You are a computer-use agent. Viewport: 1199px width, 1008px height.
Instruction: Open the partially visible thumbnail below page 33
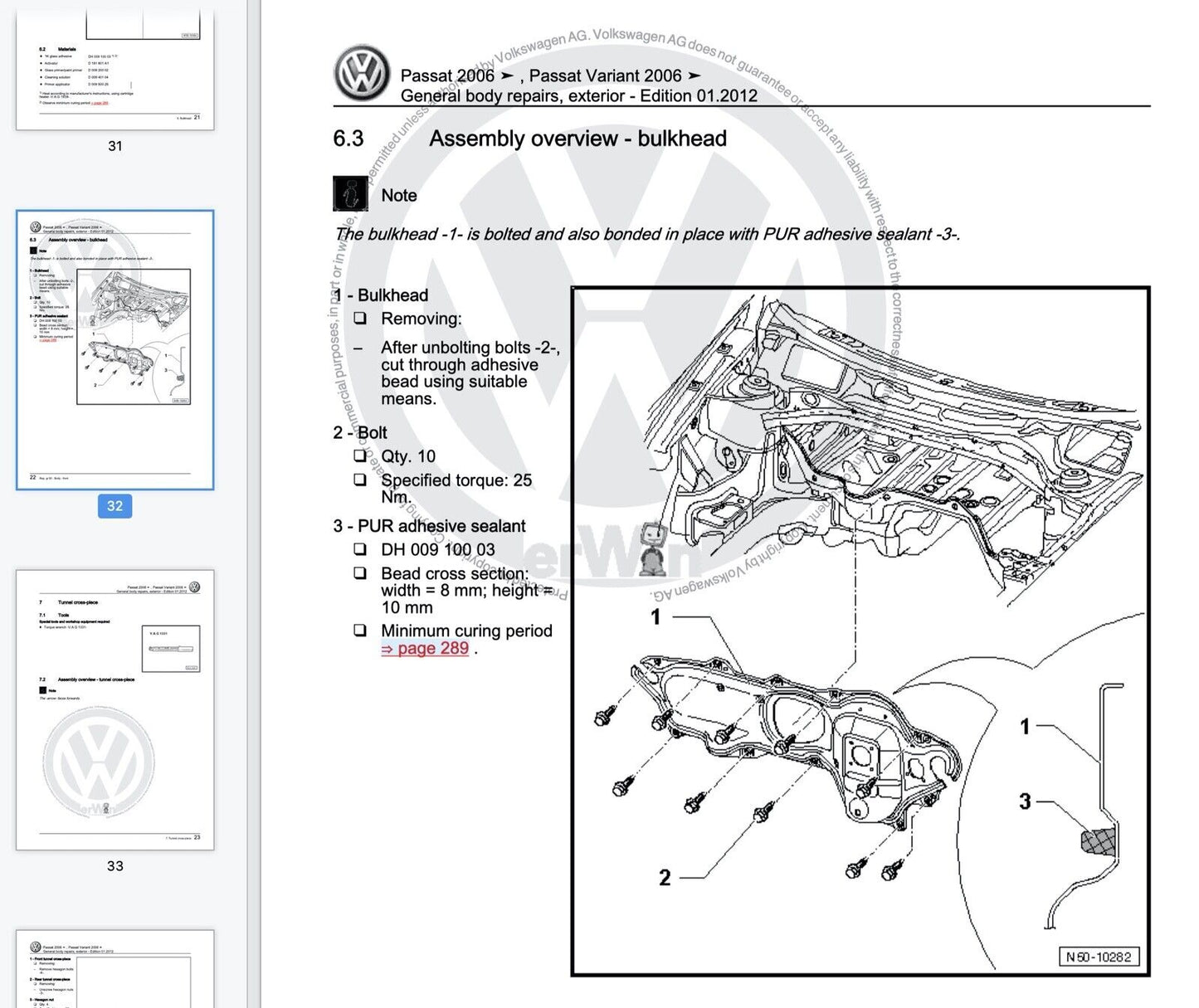tap(115, 969)
